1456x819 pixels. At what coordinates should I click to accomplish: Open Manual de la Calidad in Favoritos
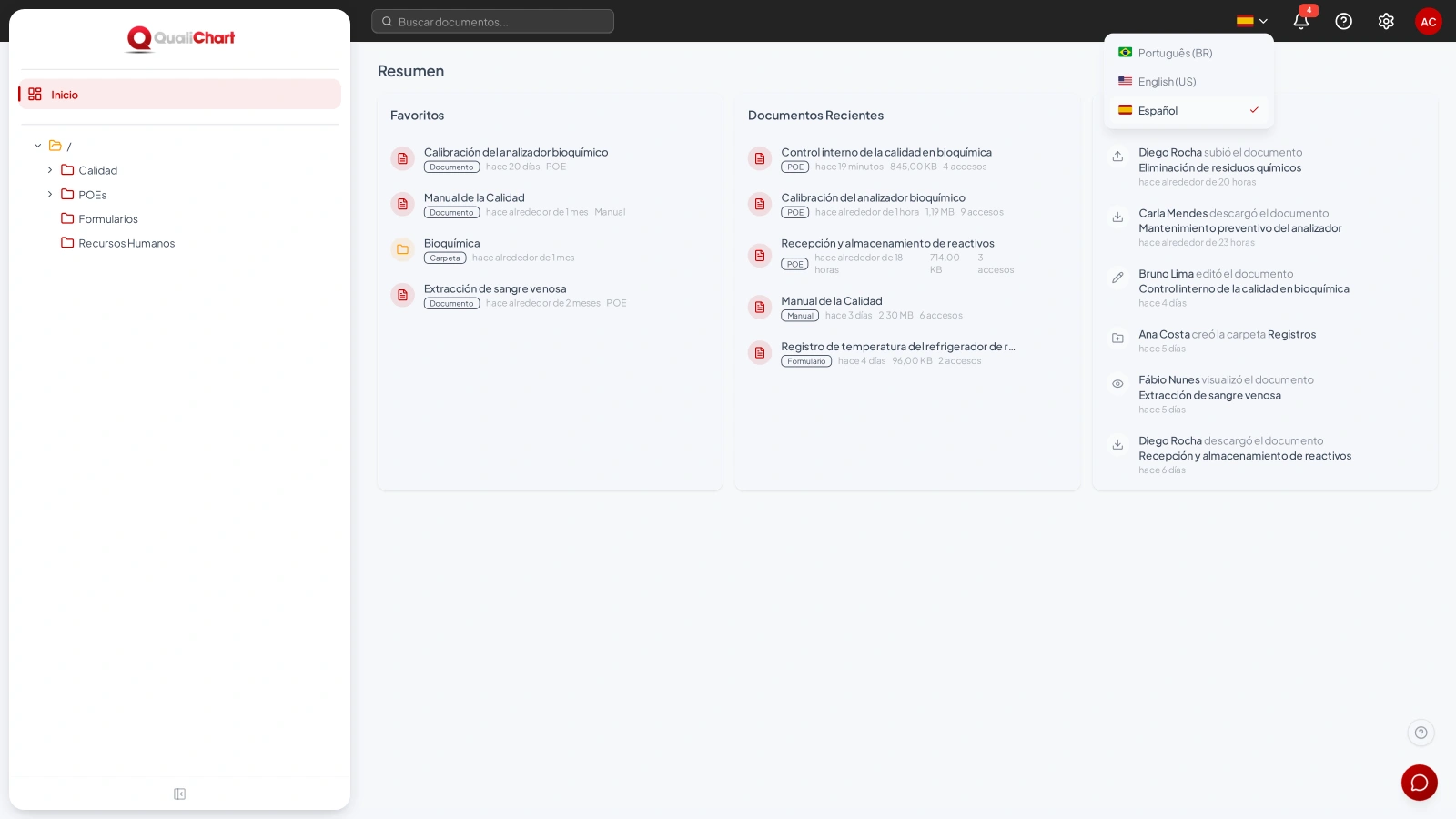pos(474,197)
